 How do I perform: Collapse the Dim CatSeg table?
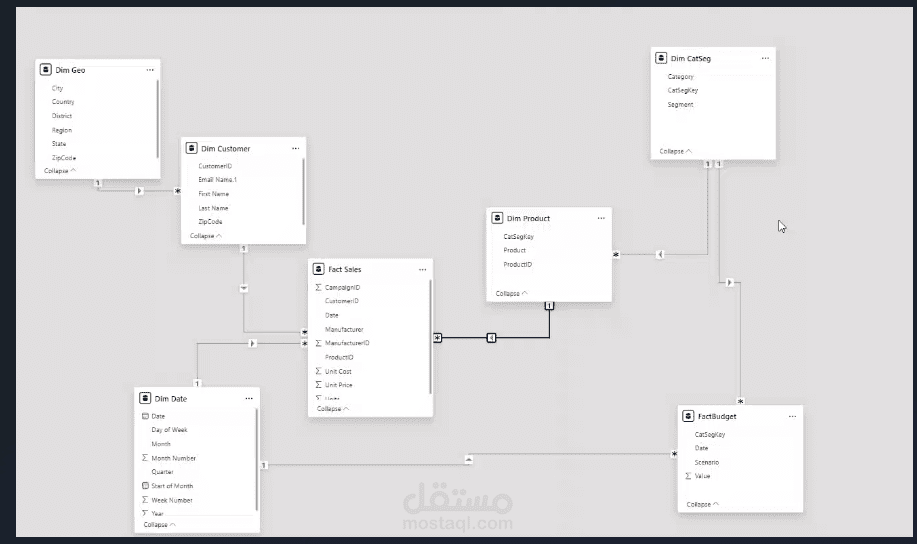[x=675, y=151]
